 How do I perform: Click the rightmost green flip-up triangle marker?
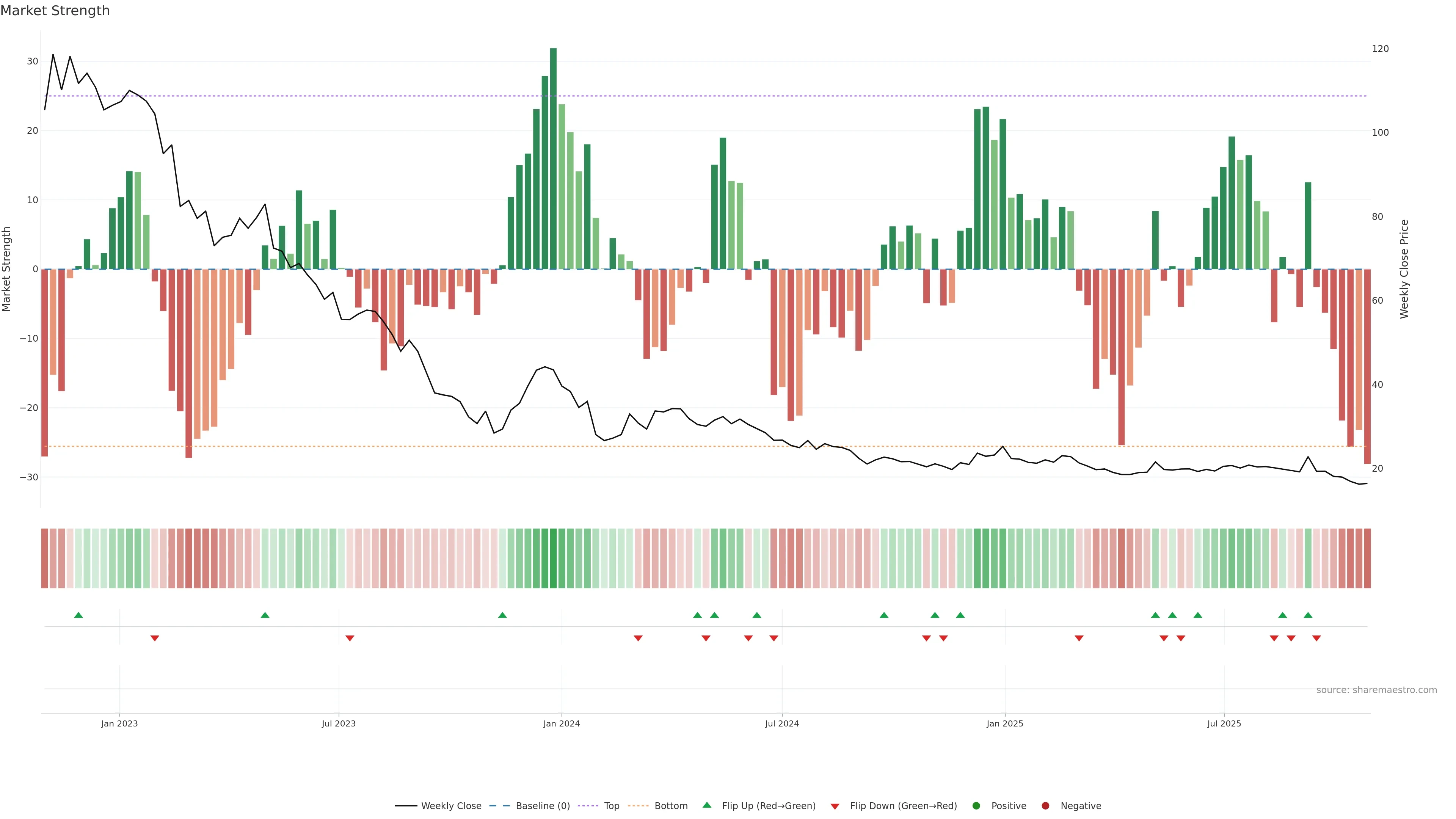[x=1308, y=615]
